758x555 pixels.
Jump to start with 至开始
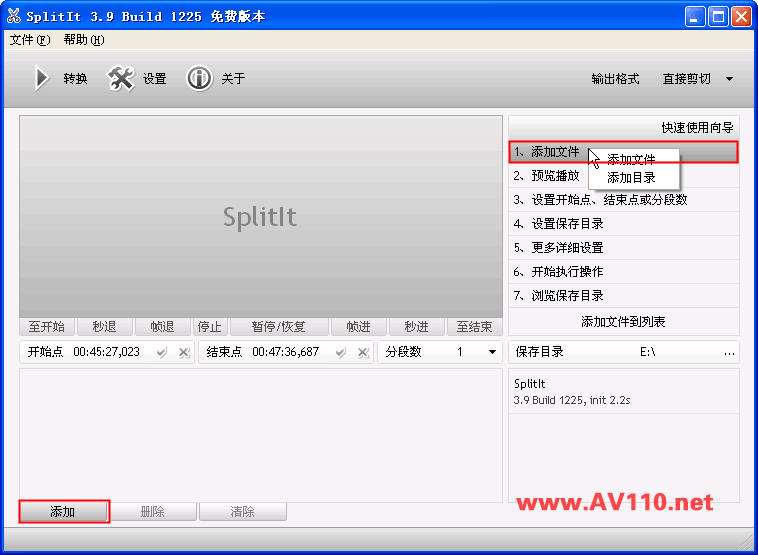click(x=47, y=327)
